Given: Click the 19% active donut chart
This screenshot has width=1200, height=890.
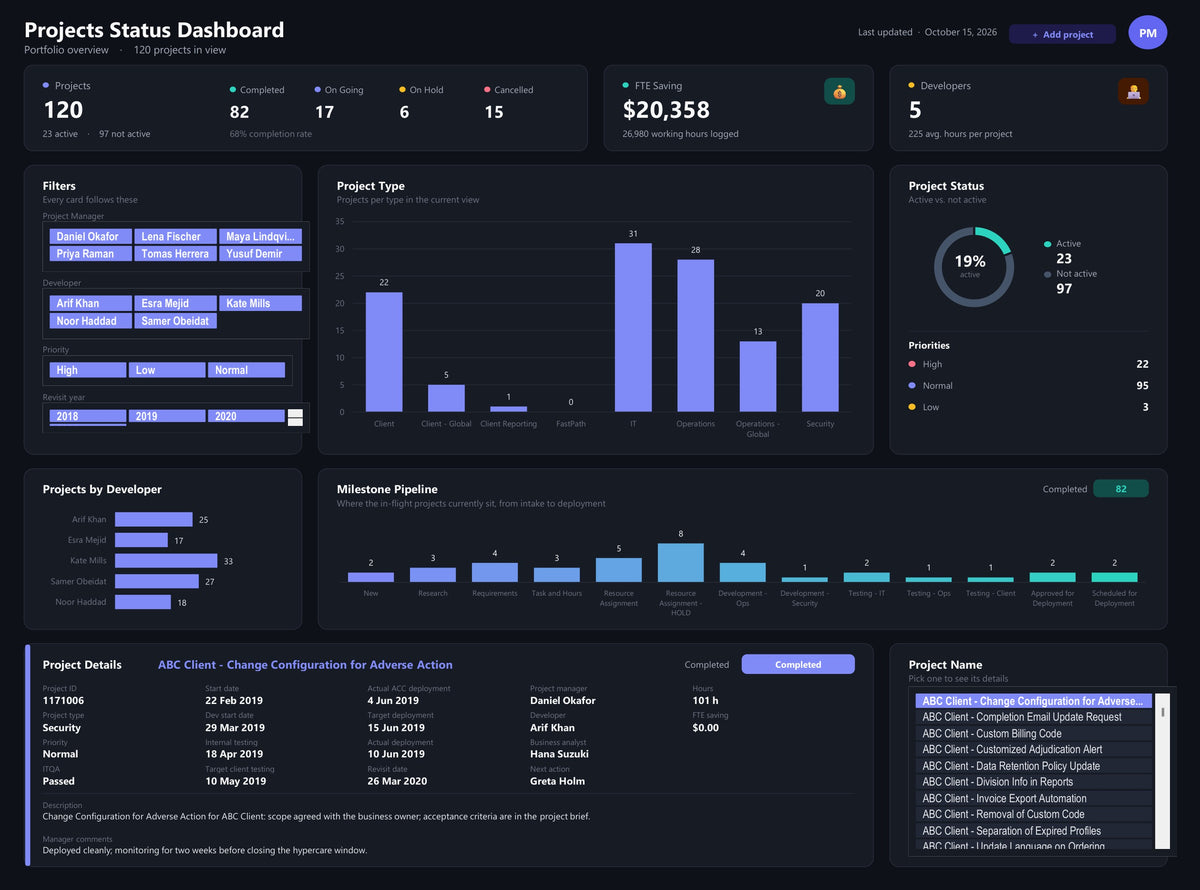Looking at the screenshot, I should tap(973, 266).
